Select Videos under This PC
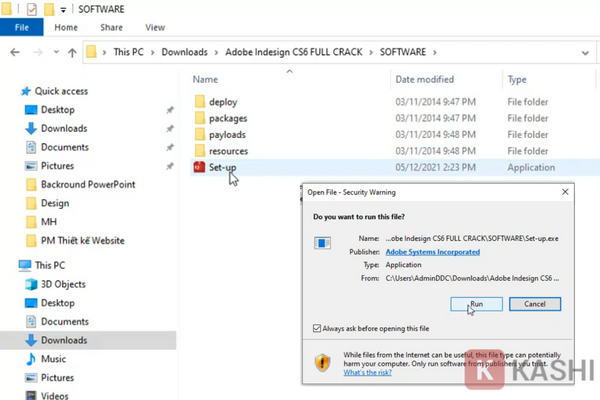The width and height of the screenshot is (600, 400). tap(54, 395)
